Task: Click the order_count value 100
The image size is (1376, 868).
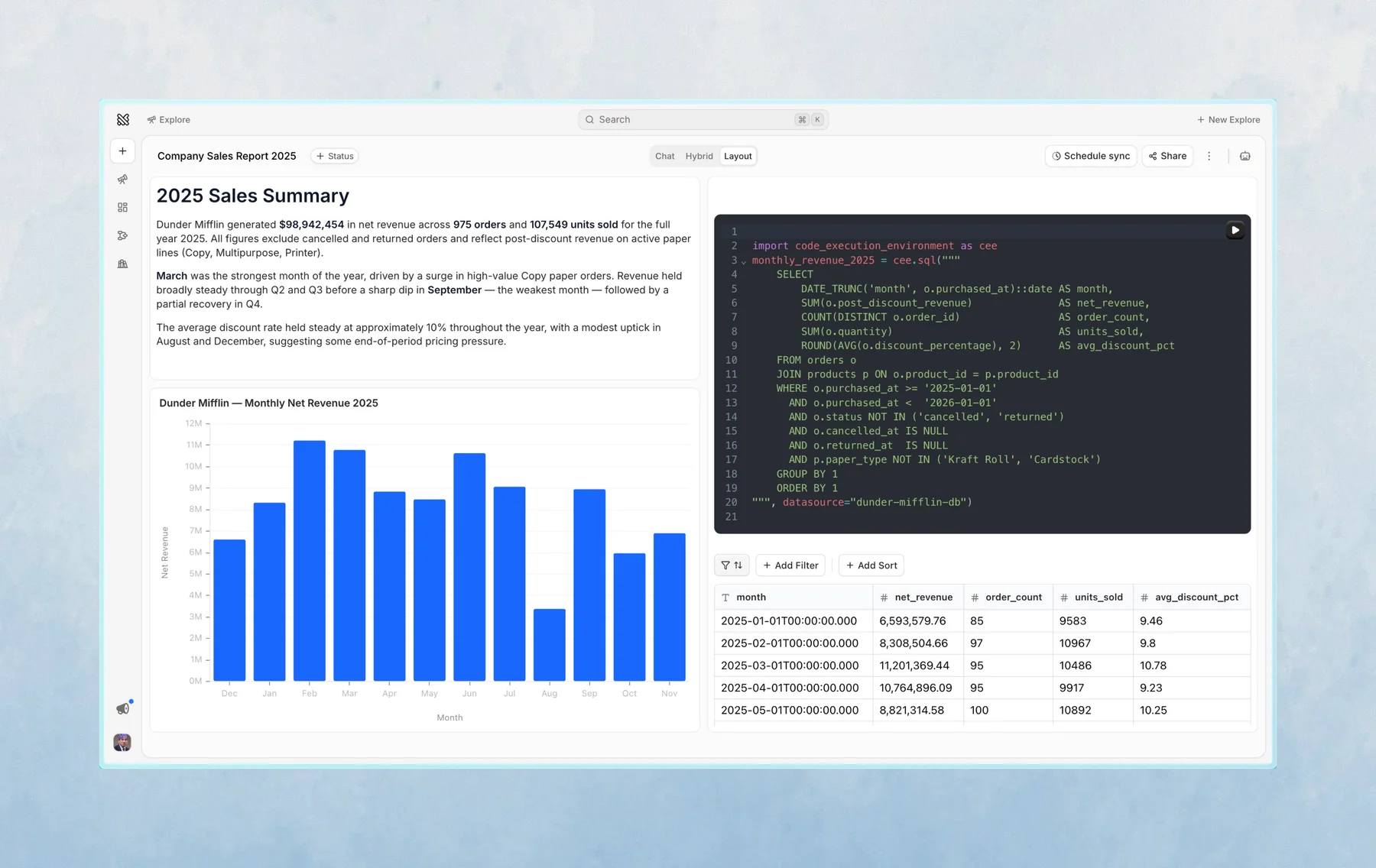Action: click(x=1008, y=710)
